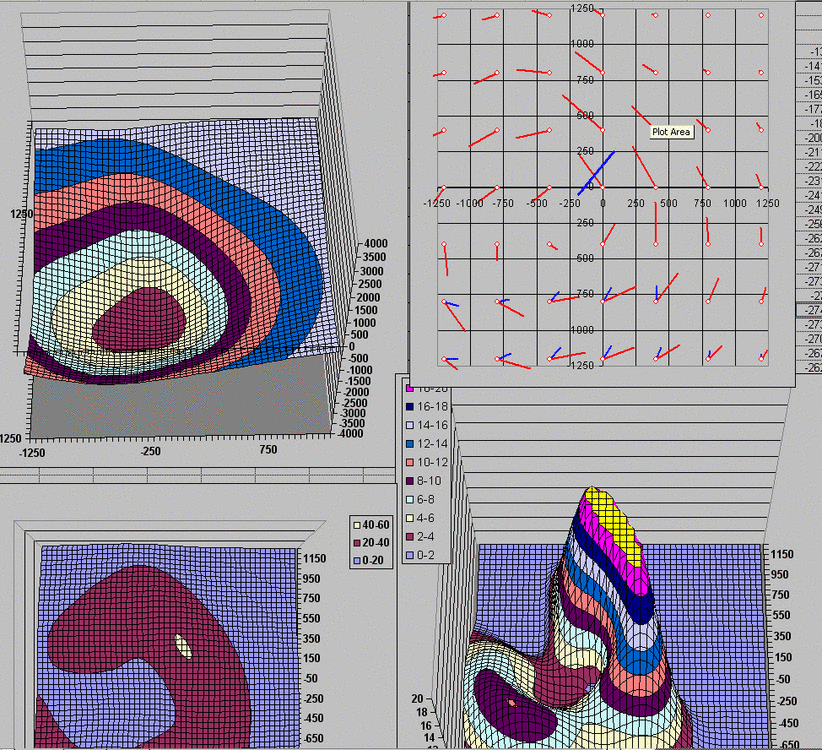Select the 0-20 entry in contour legend
Viewport: 822px width, 750px height.
click(356, 560)
